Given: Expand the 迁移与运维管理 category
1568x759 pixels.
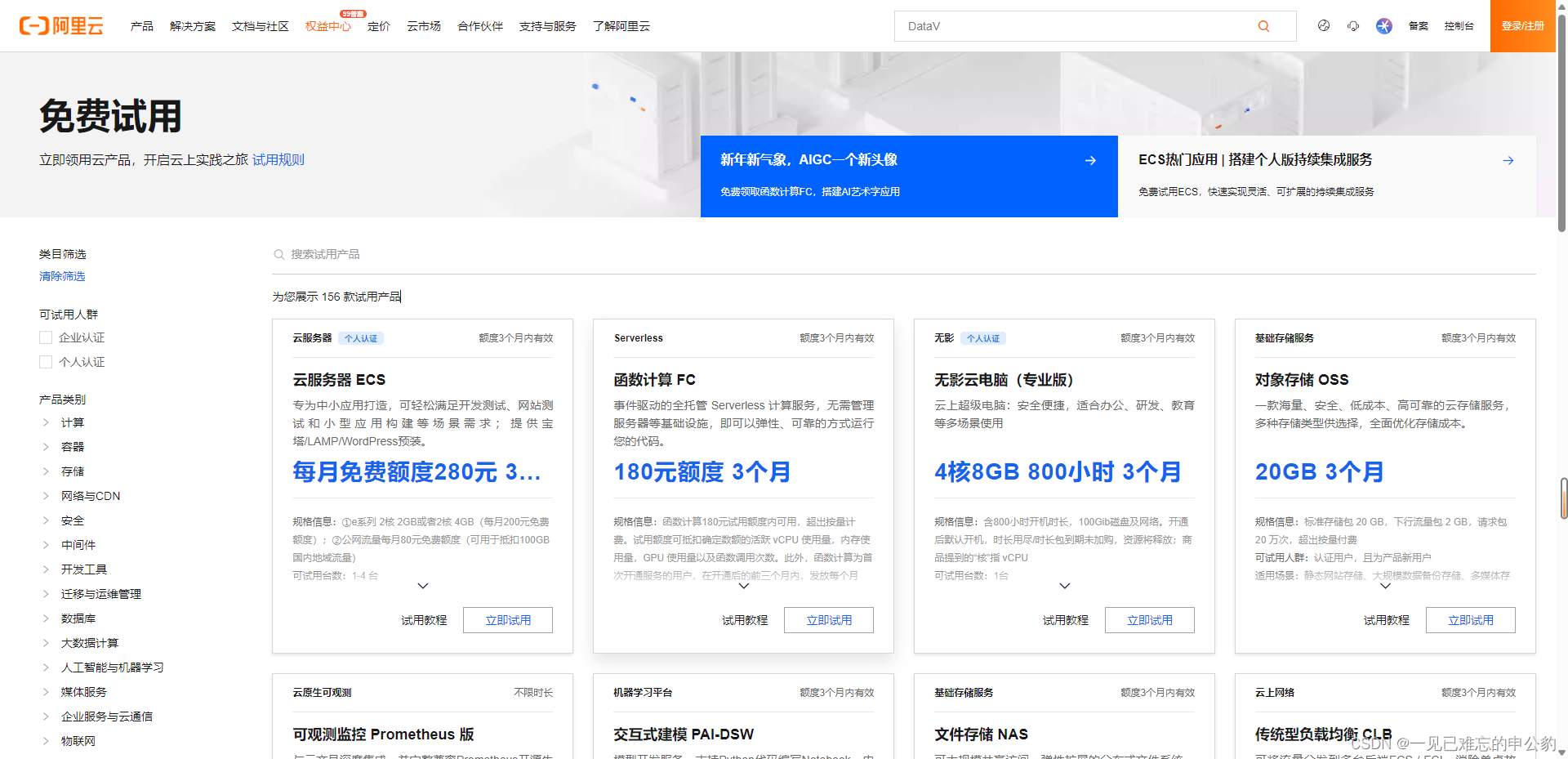Looking at the screenshot, I should tap(46, 594).
